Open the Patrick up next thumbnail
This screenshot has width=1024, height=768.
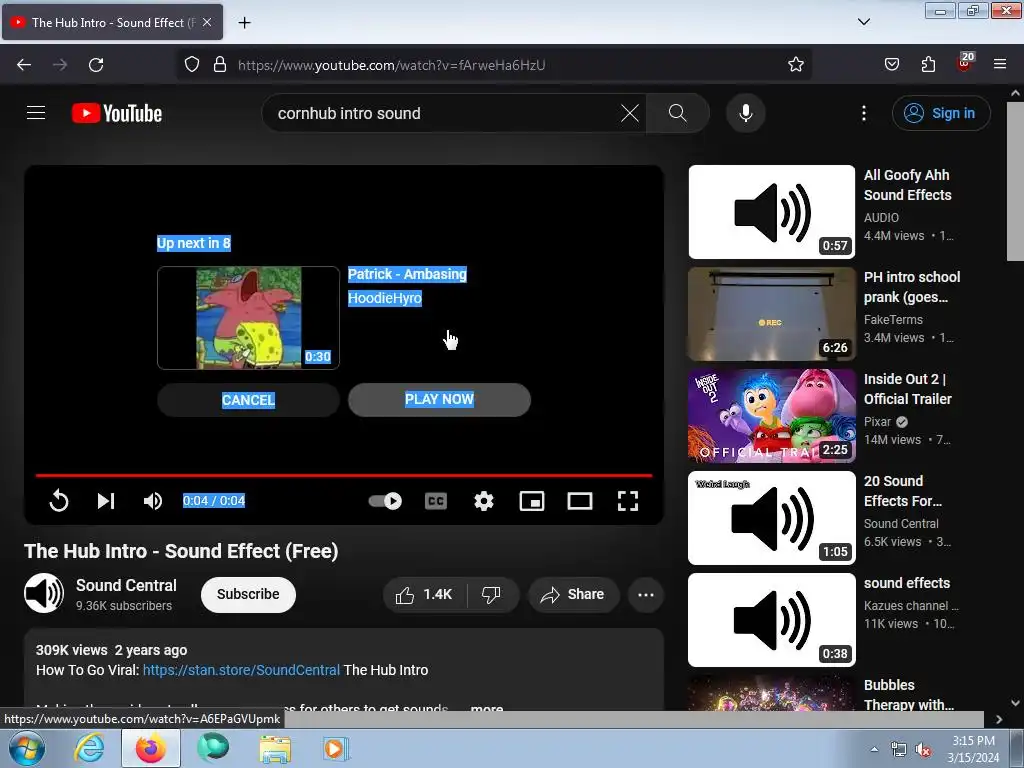248,317
